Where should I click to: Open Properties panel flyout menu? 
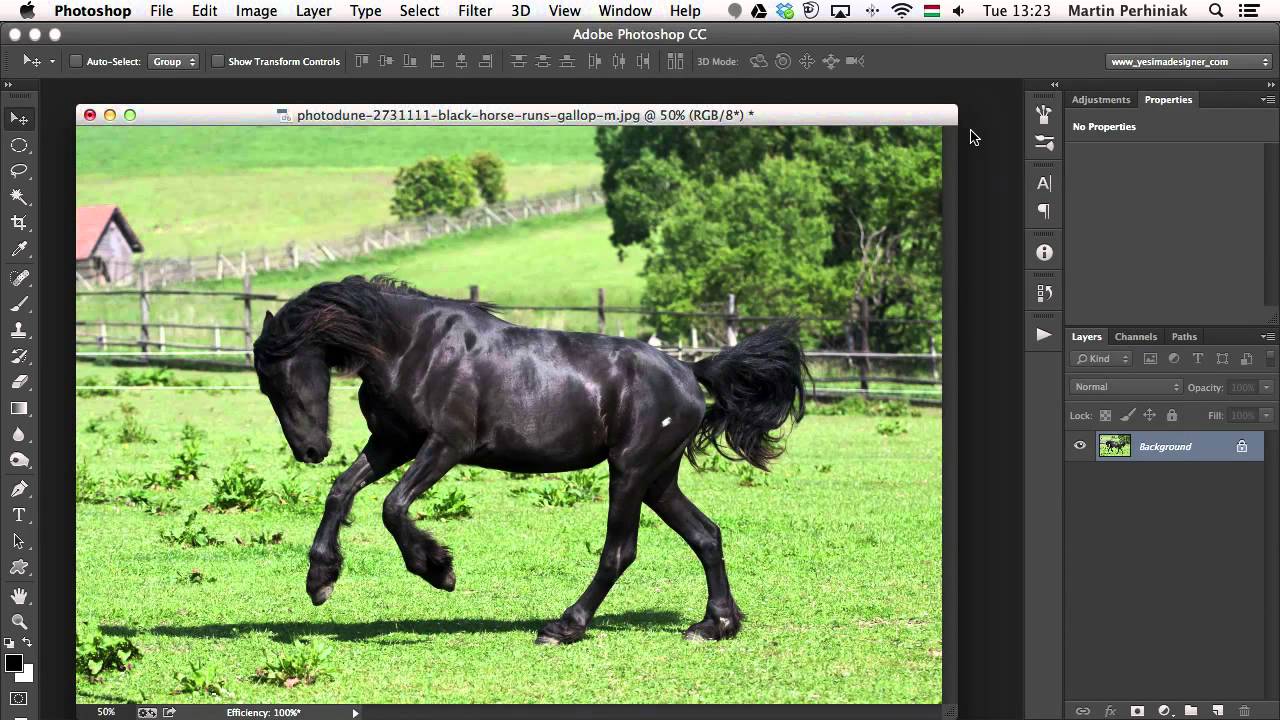(1267, 100)
